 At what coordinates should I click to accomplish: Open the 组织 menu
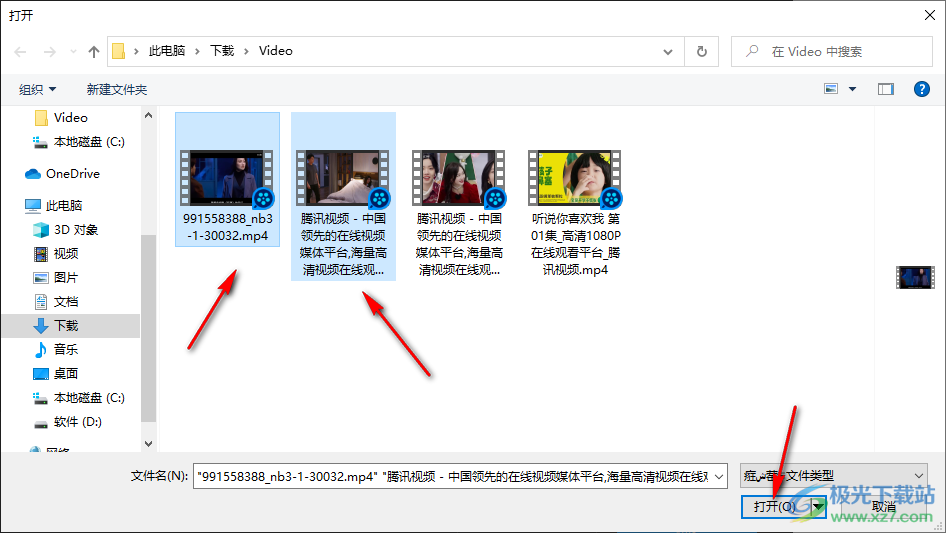tap(37, 89)
